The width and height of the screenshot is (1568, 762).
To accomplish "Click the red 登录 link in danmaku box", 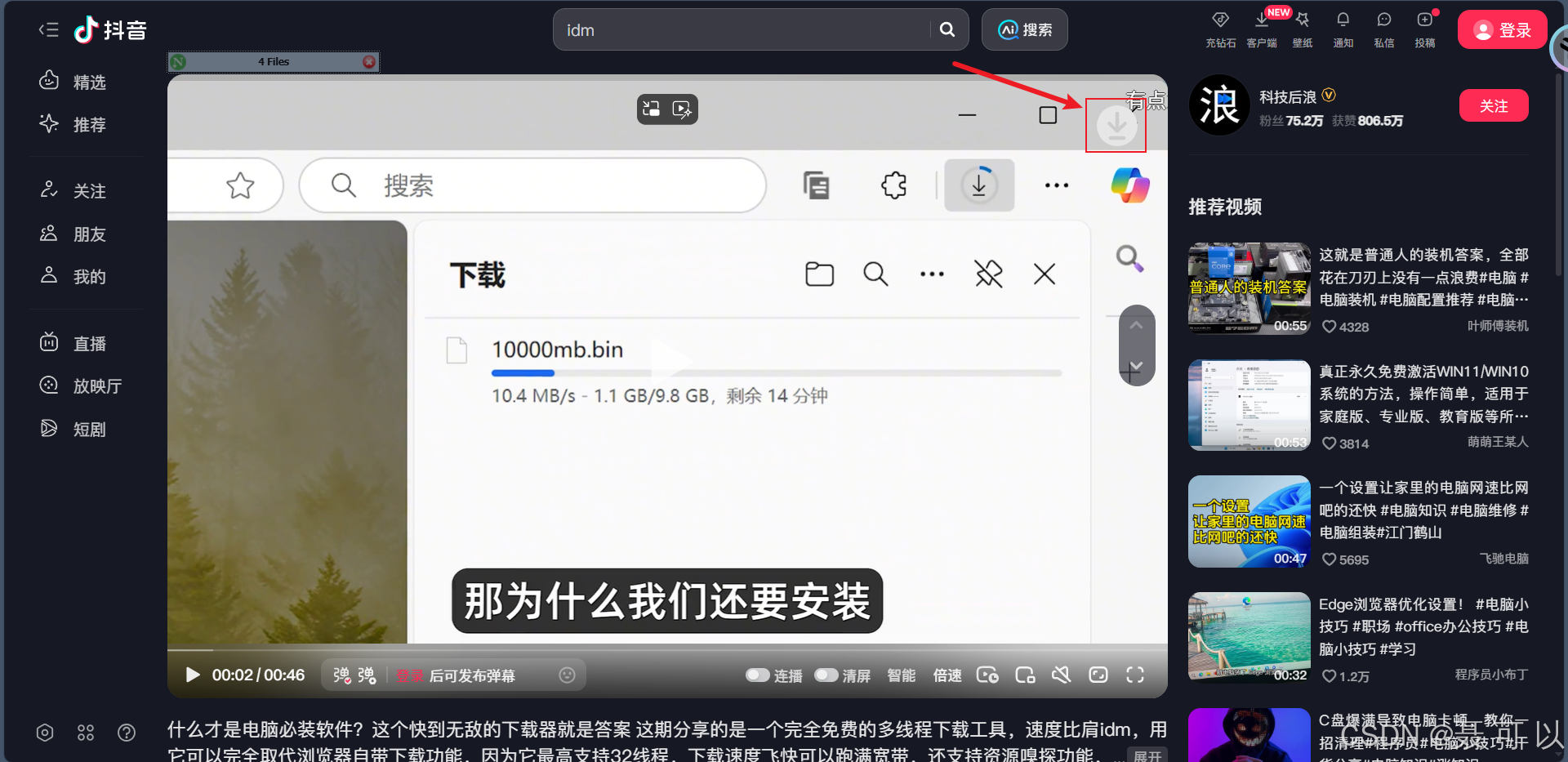I will pyautogui.click(x=410, y=675).
